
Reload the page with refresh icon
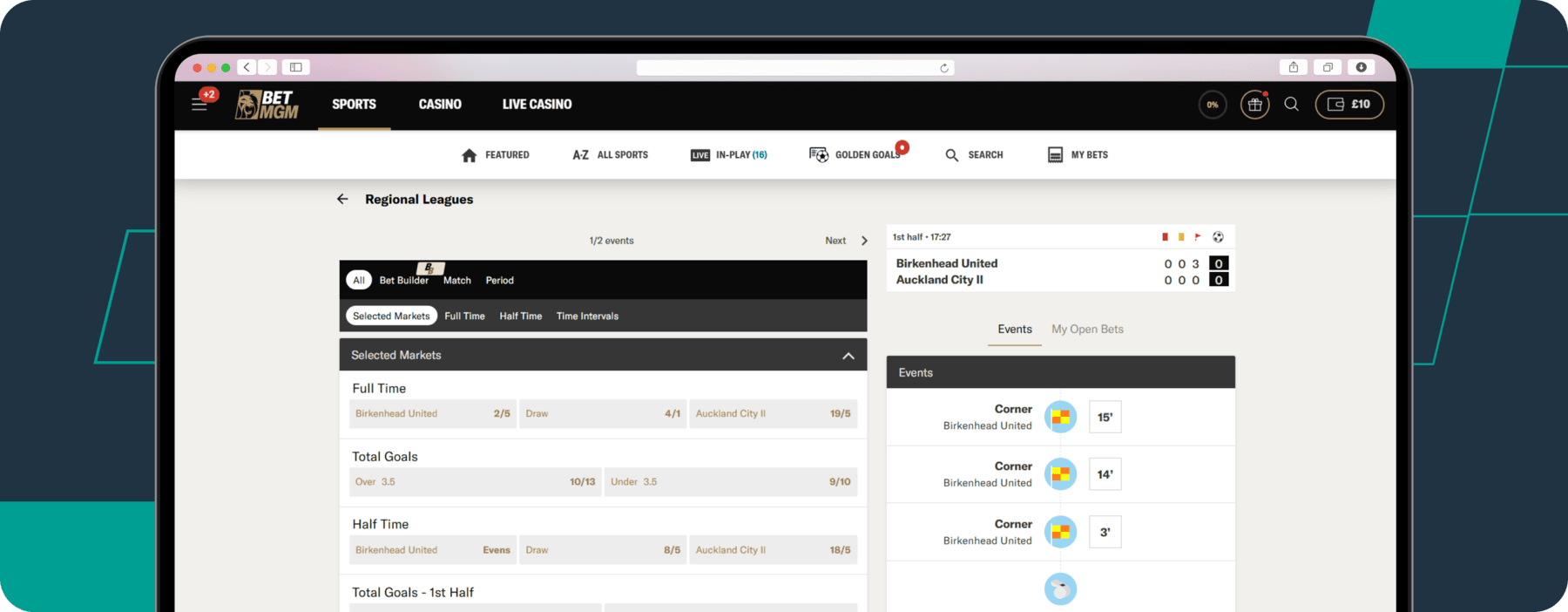(944, 68)
